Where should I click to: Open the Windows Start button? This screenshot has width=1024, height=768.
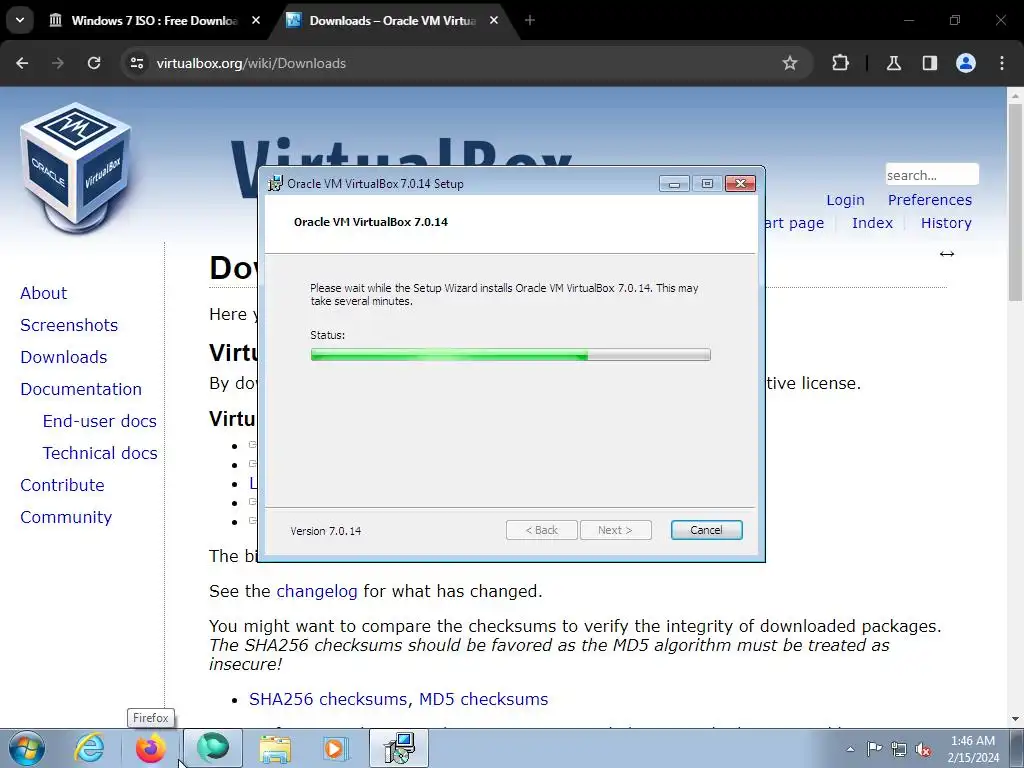click(27, 748)
